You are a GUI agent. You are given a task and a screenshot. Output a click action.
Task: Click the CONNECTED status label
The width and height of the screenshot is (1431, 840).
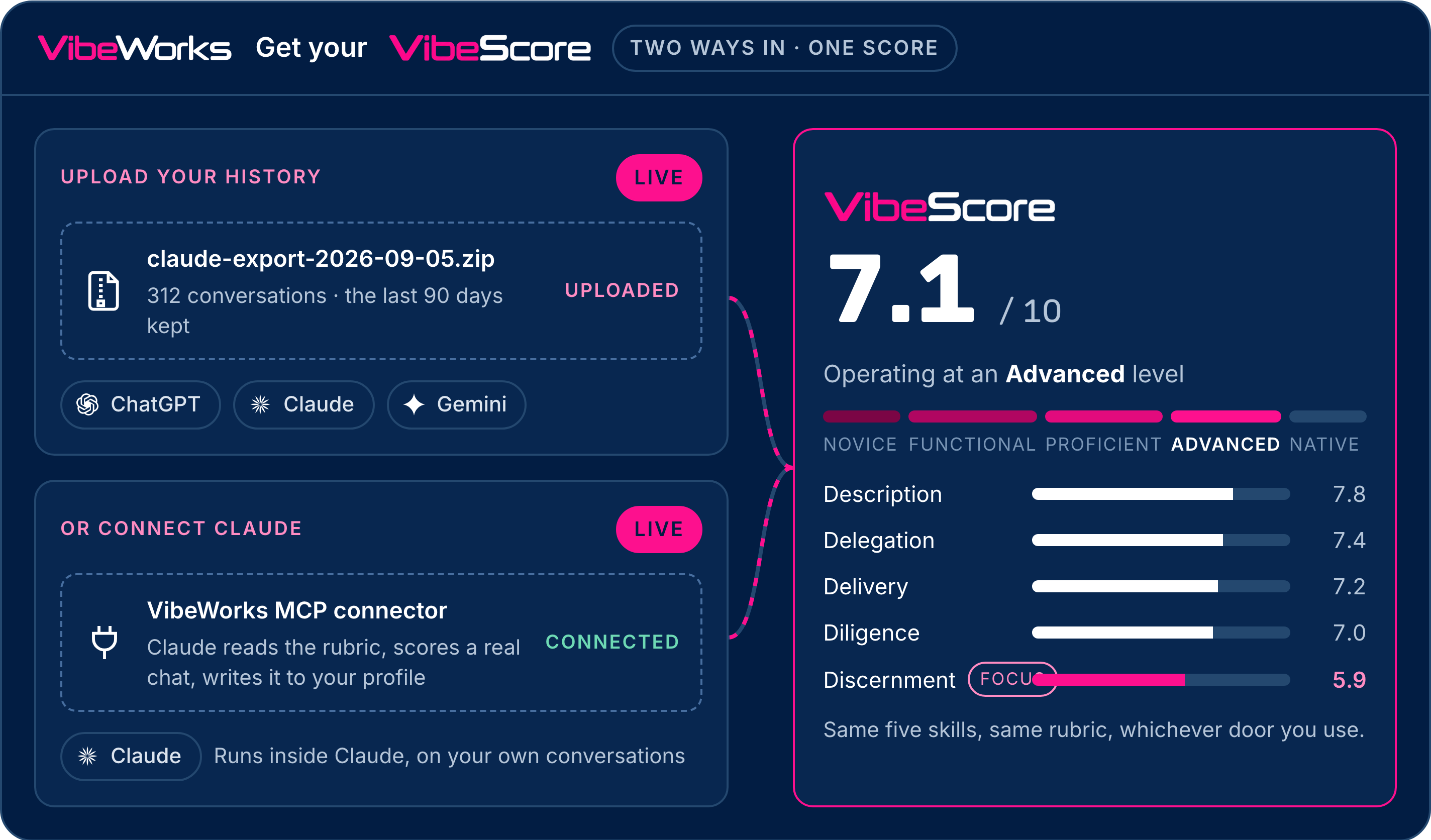click(612, 642)
